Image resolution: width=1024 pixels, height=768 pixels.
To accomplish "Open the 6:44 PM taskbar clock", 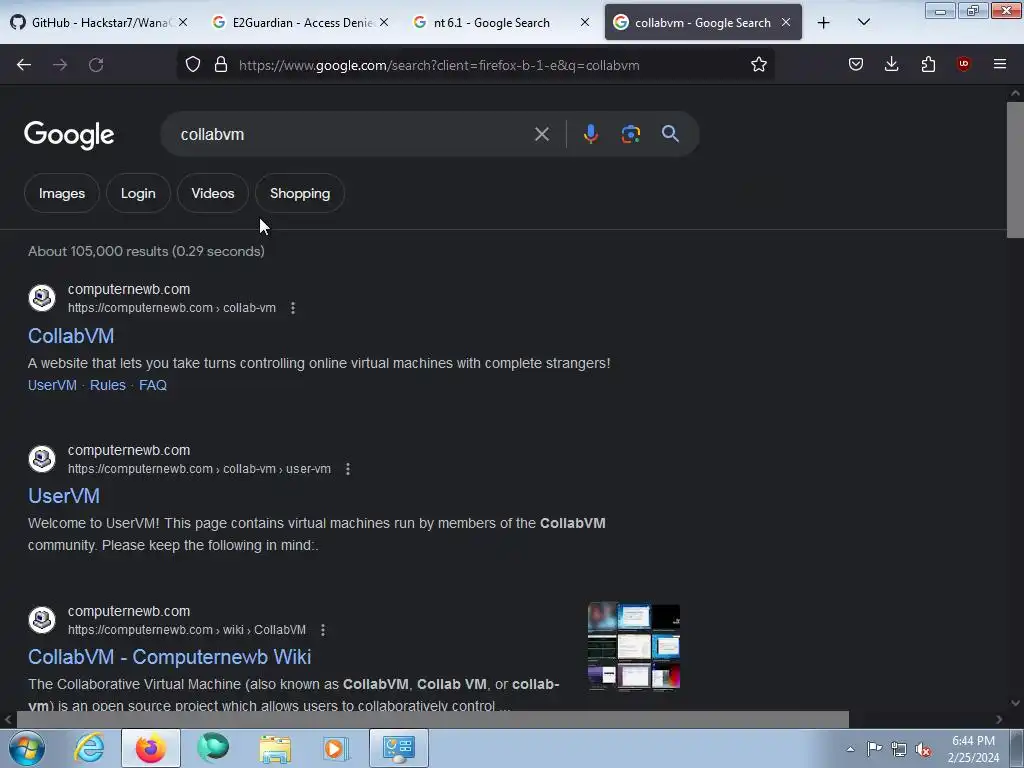I will [973, 749].
